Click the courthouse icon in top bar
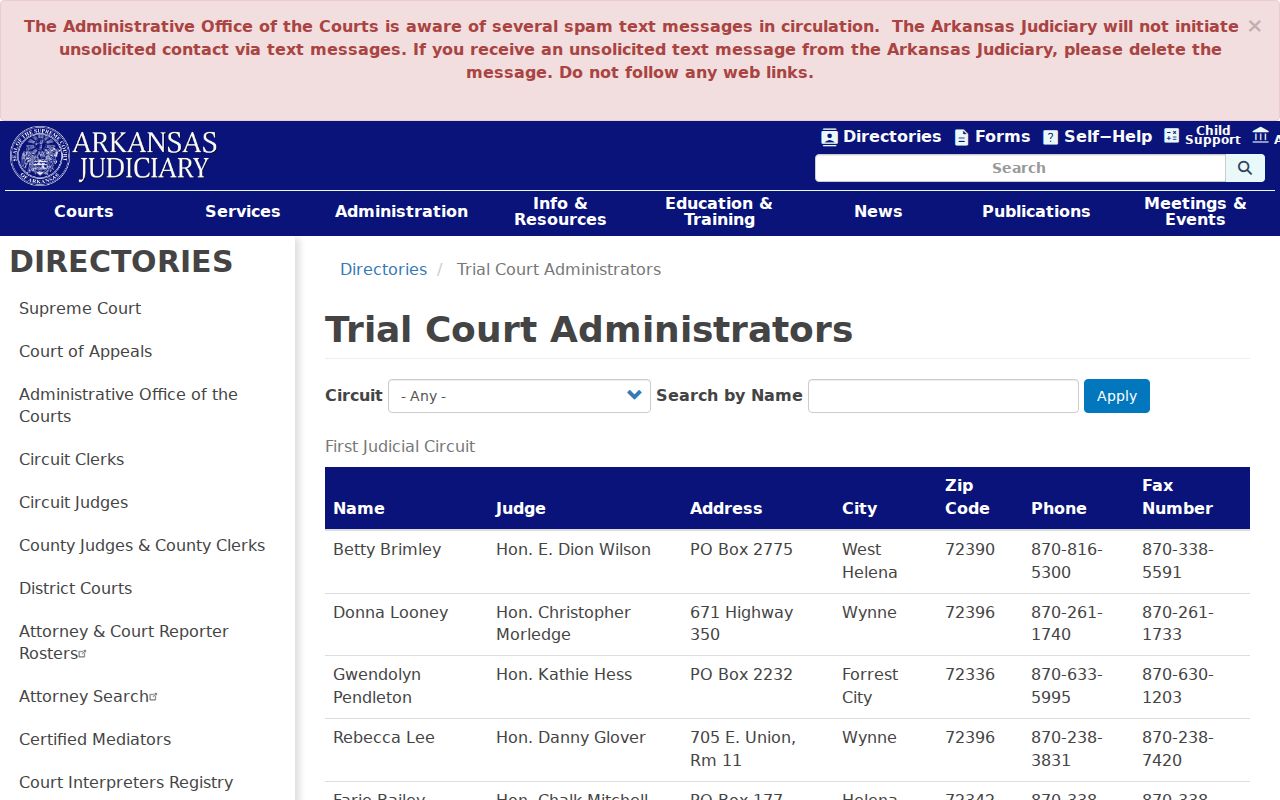1280x800 pixels. (x=1260, y=135)
